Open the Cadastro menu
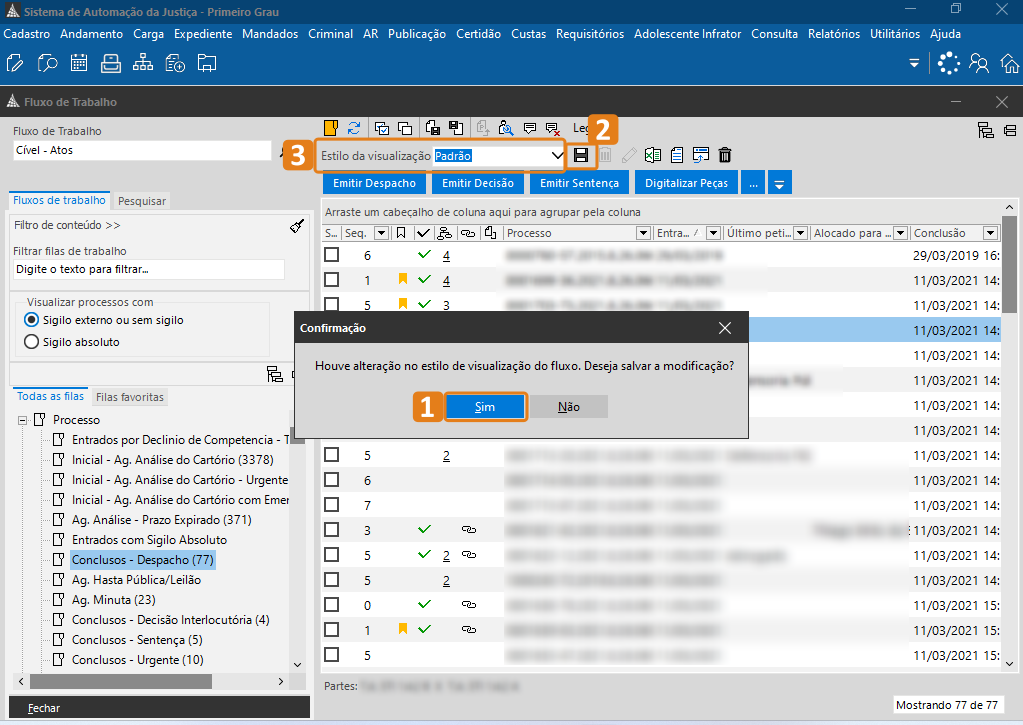 point(27,34)
